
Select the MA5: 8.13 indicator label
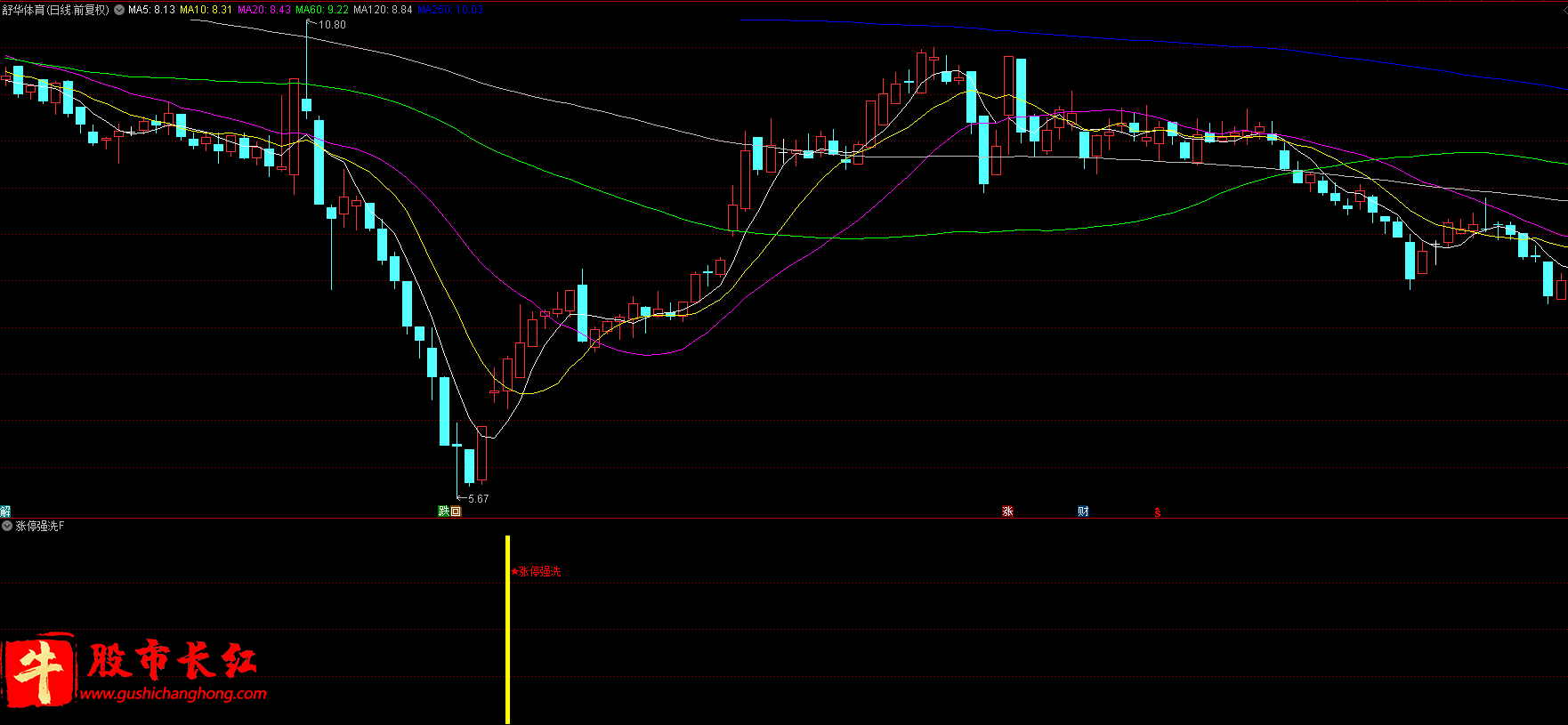151,10
